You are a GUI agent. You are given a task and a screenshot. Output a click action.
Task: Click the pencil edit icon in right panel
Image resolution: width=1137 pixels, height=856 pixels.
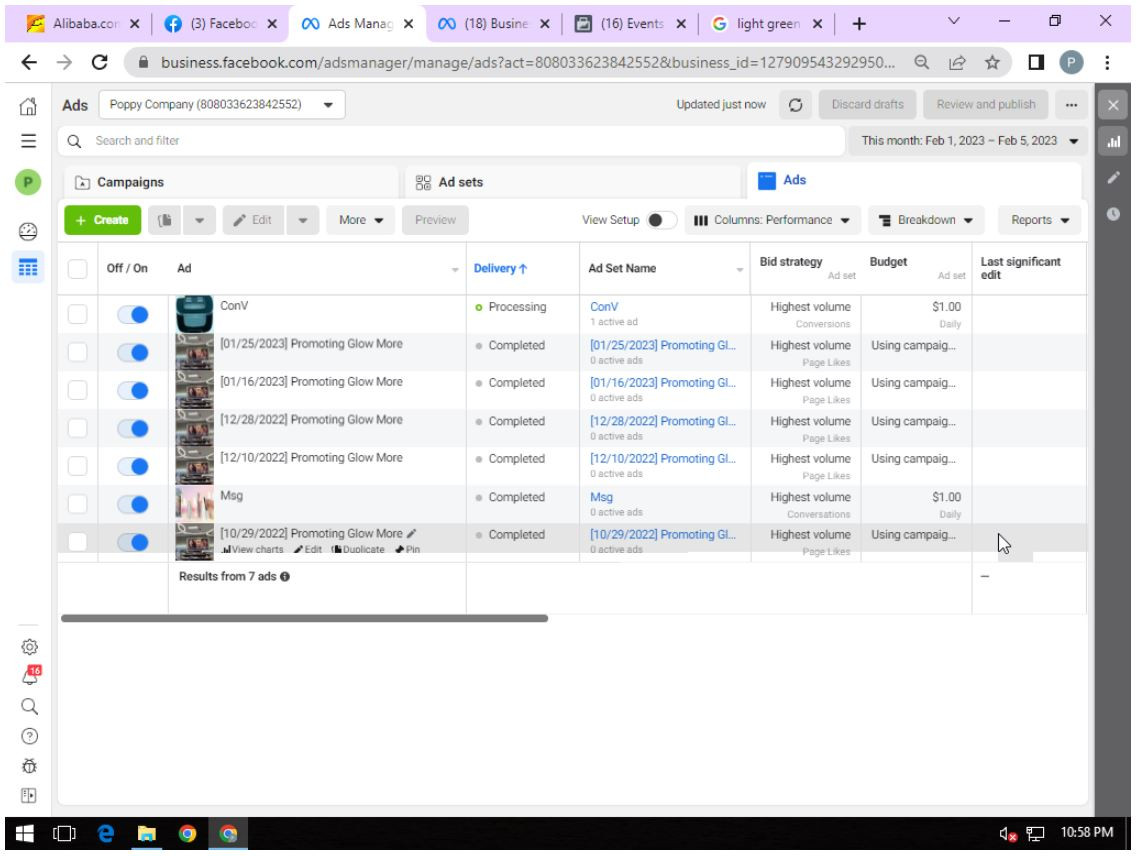pyautogui.click(x=1113, y=178)
